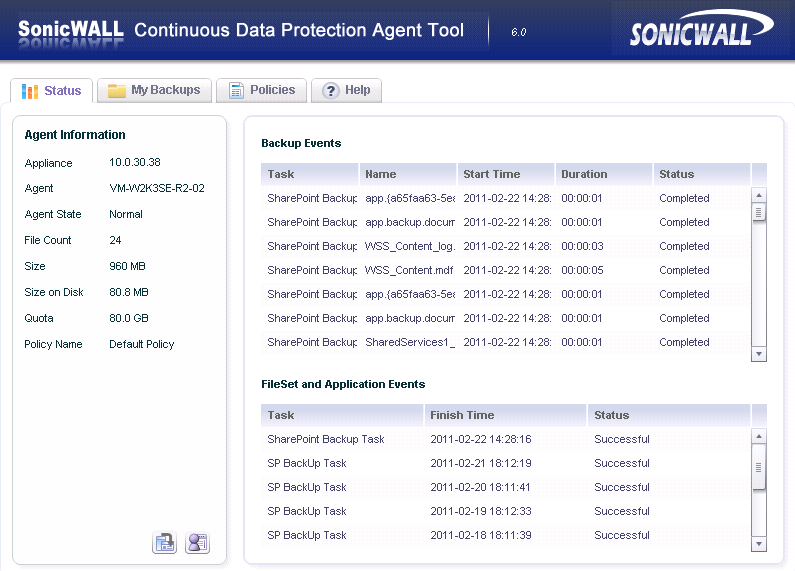Click the Quota value 80.0 GB
Screen dimensions: 795x571
[129, 318]
